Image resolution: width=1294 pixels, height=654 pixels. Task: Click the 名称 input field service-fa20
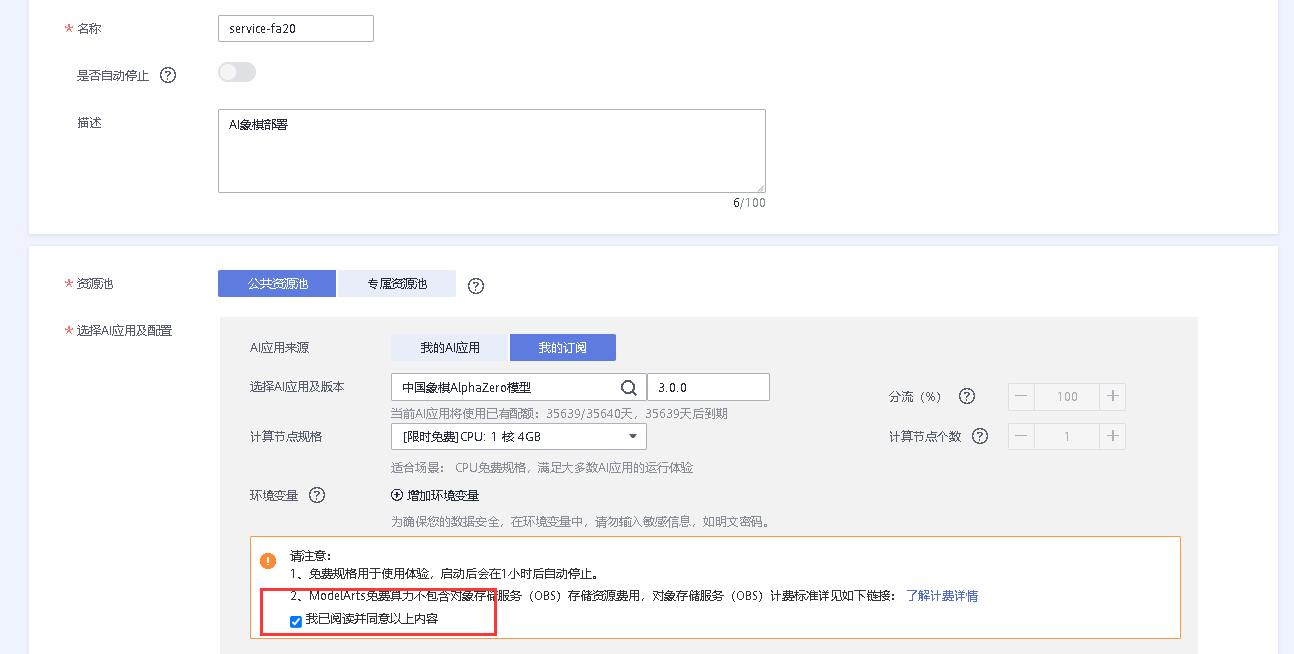(296, 29)
